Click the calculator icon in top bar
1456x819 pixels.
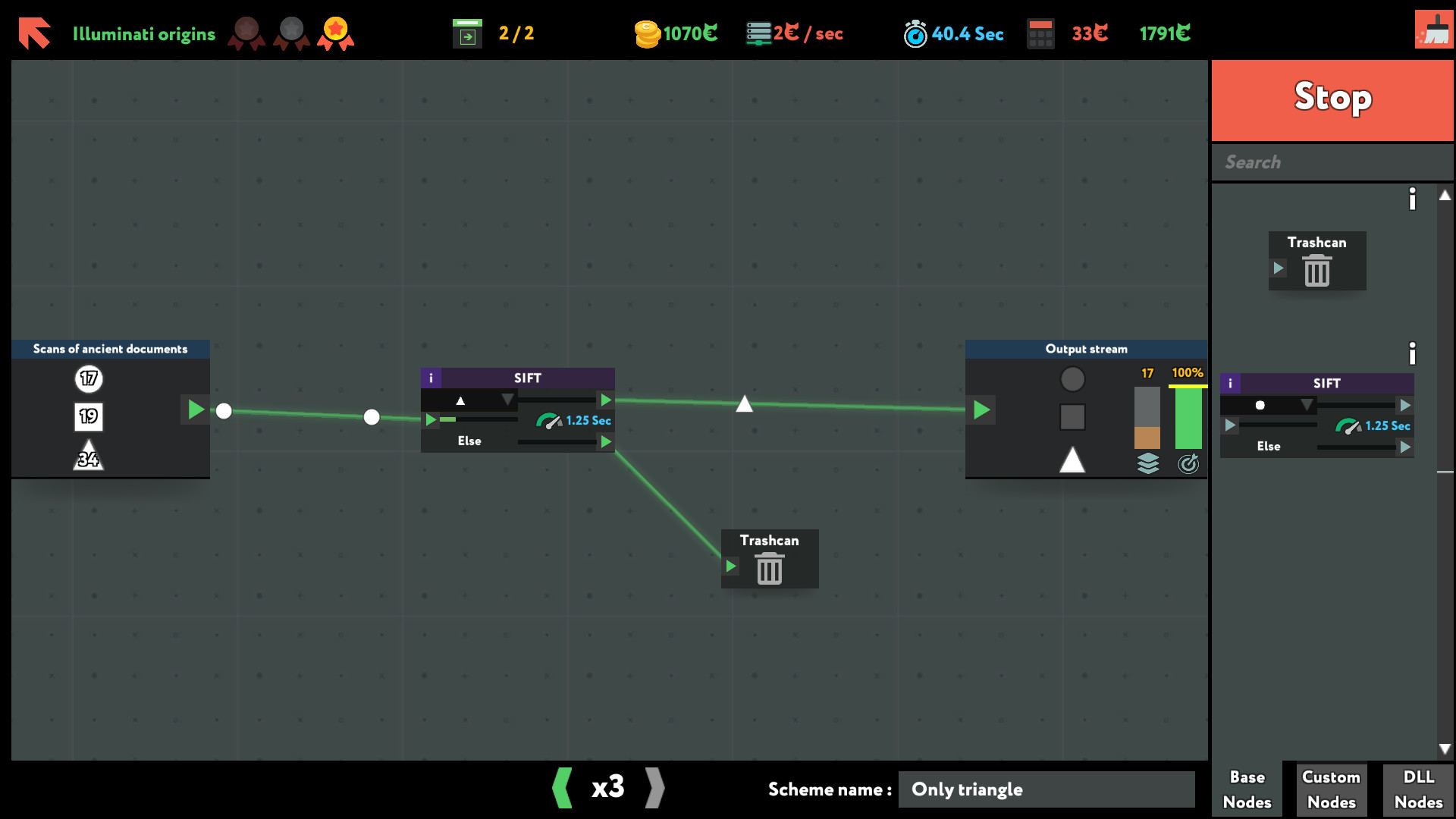pos(1041,33)
